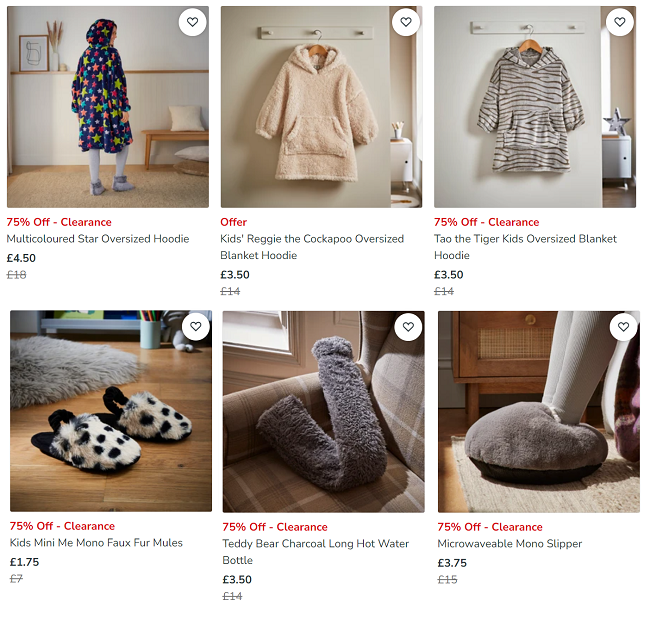Heart the Teddy Bear Hot Water Bottle
The height and width of the screenshot is (619, 650).
pos(408,327)
